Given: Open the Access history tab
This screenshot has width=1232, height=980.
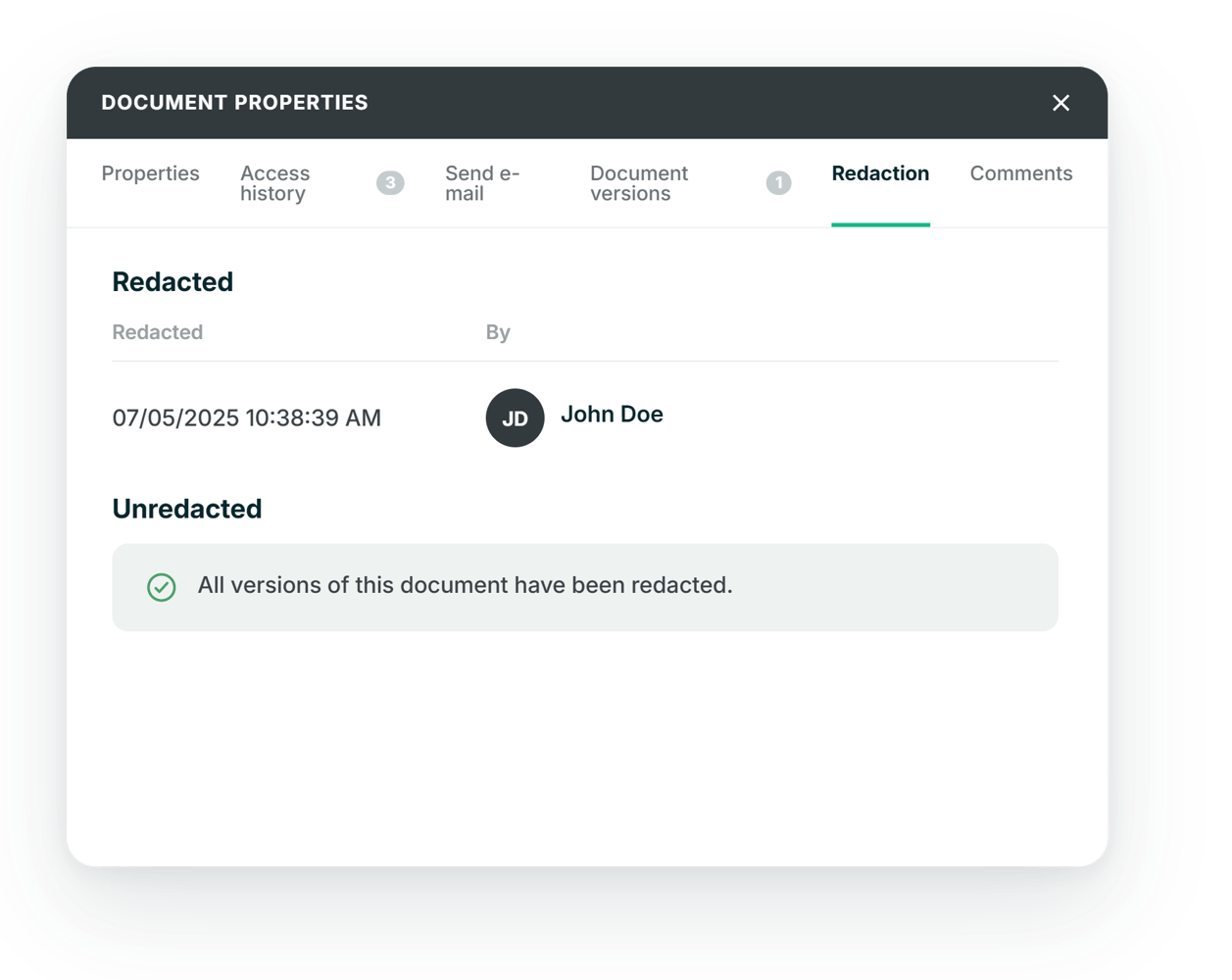Looking at the screenshot, I should [x=275, y=183].
